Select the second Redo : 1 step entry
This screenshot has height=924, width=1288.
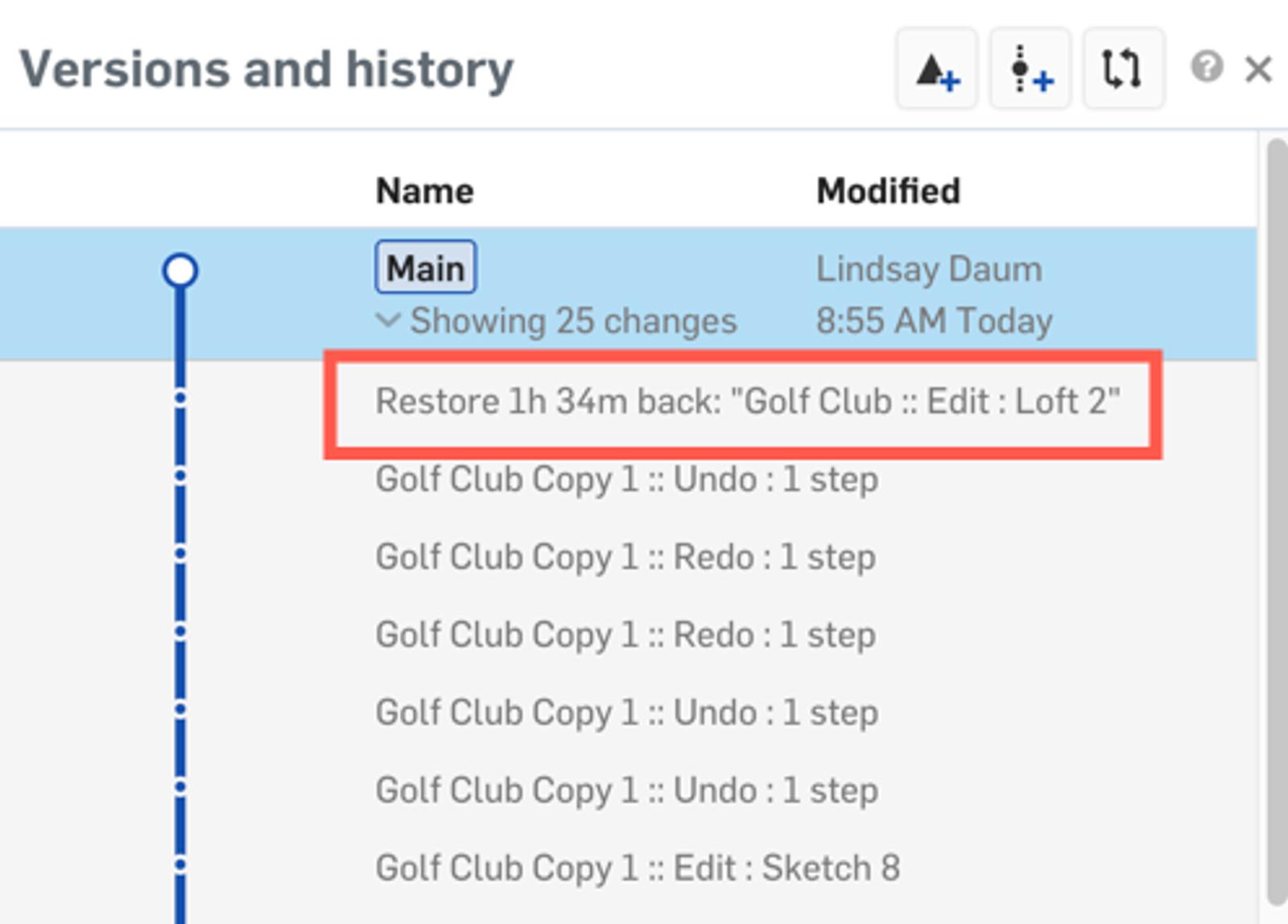(x=625, y=634)
